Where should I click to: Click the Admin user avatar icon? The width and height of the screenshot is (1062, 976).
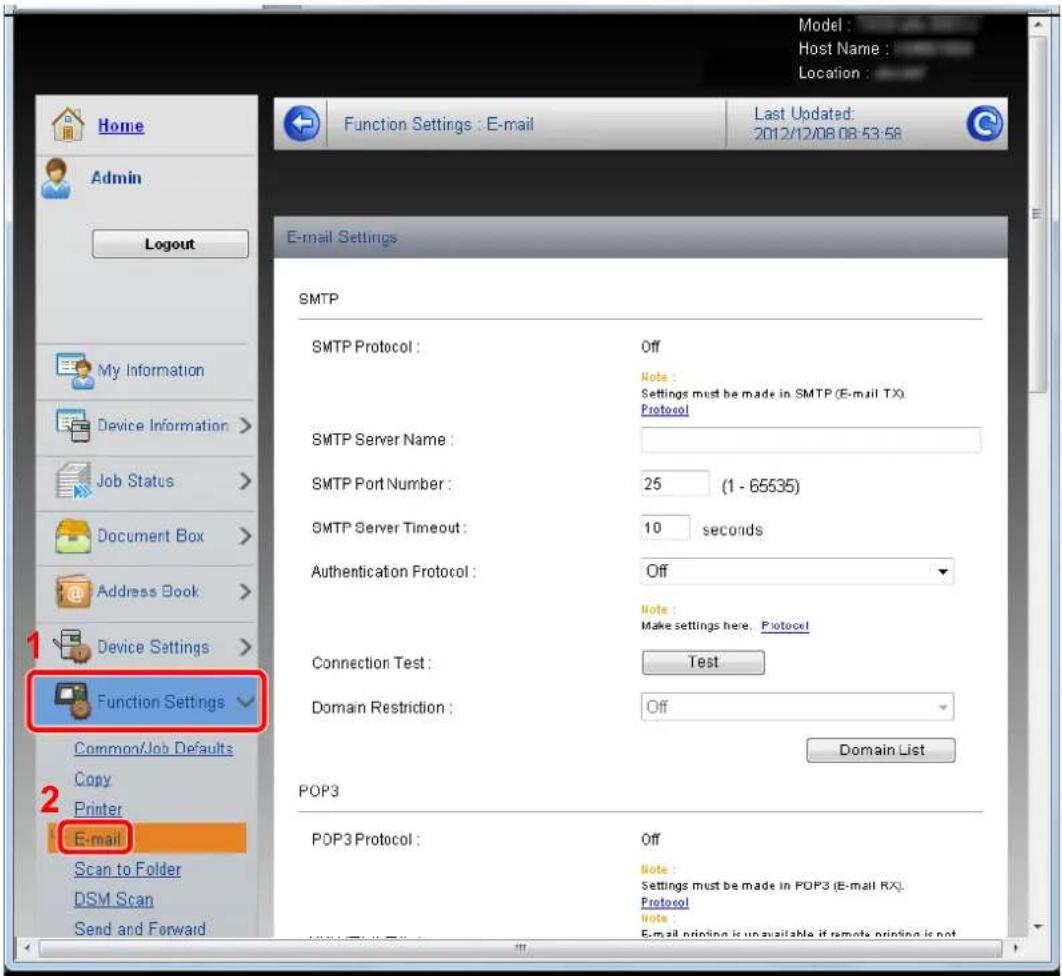click(x=56, y=179)
